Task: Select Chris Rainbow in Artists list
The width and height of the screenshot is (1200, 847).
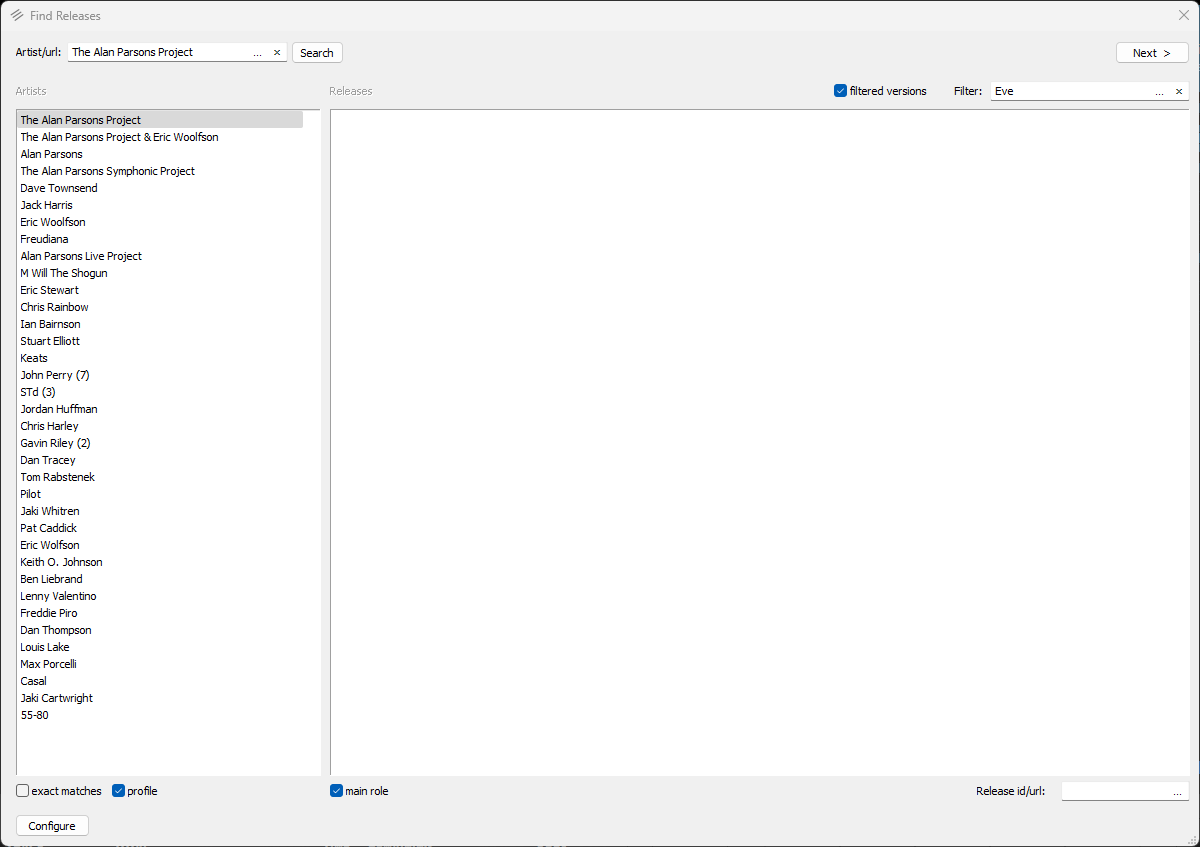Action: click(160, 307)
